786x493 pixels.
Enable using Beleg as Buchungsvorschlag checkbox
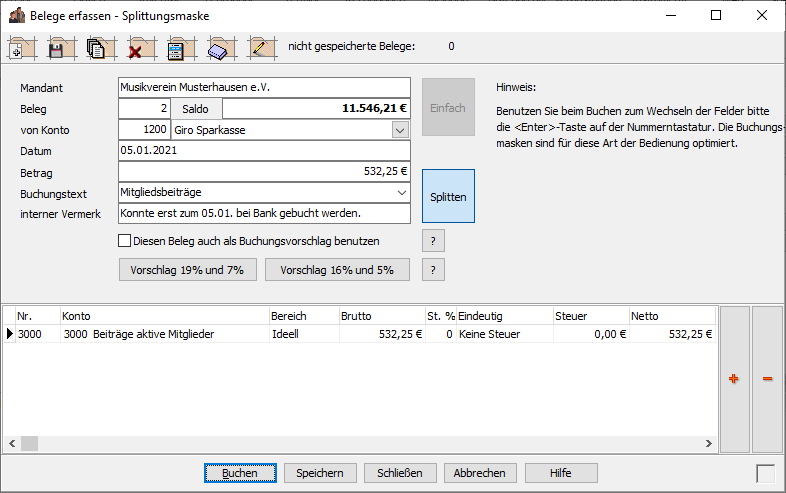125,241
